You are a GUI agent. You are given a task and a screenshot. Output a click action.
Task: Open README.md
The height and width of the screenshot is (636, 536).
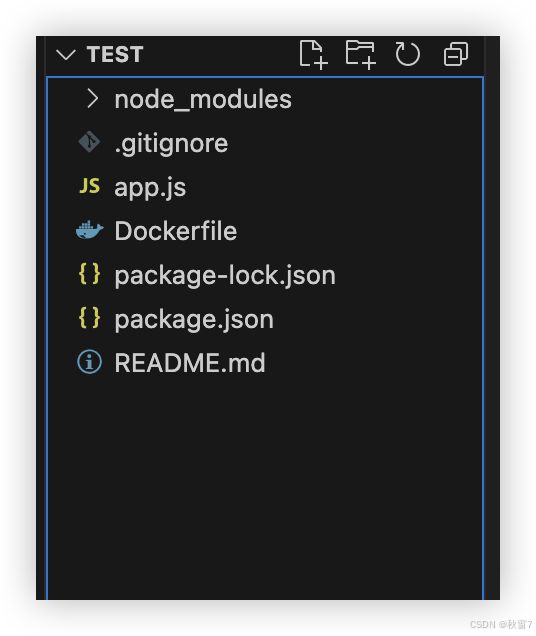click(190, 362)
